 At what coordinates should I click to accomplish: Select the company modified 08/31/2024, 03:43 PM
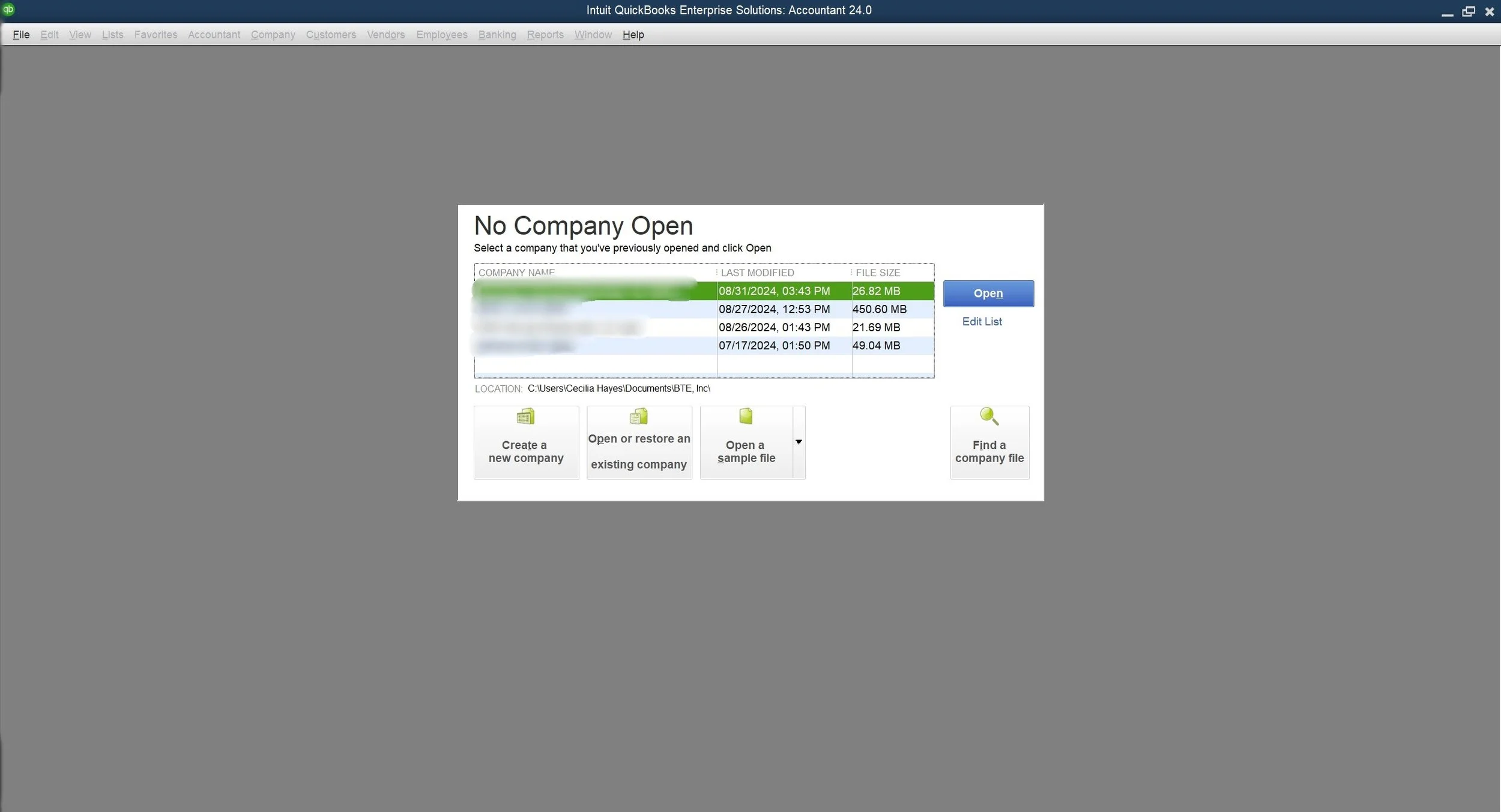(x=704, y=291)
